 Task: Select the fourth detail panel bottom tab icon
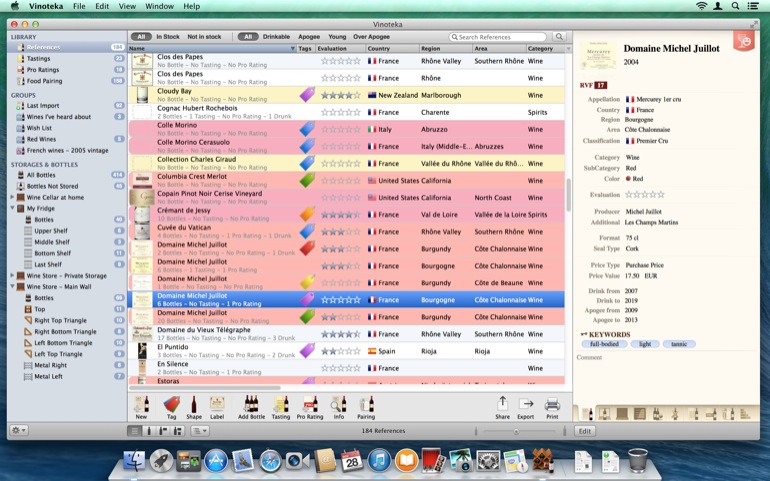[639, 414]
